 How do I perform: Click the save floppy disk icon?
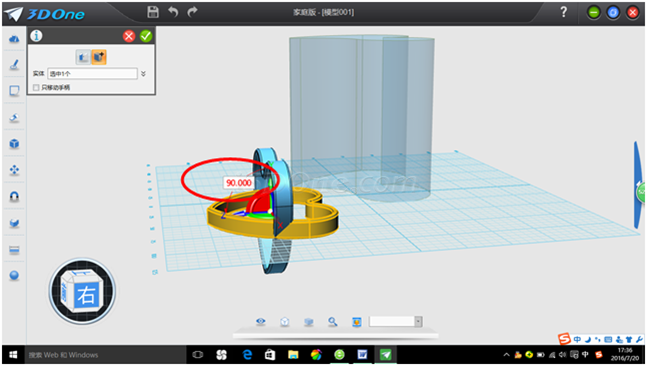pyautogui.click(x=153, y=12)
